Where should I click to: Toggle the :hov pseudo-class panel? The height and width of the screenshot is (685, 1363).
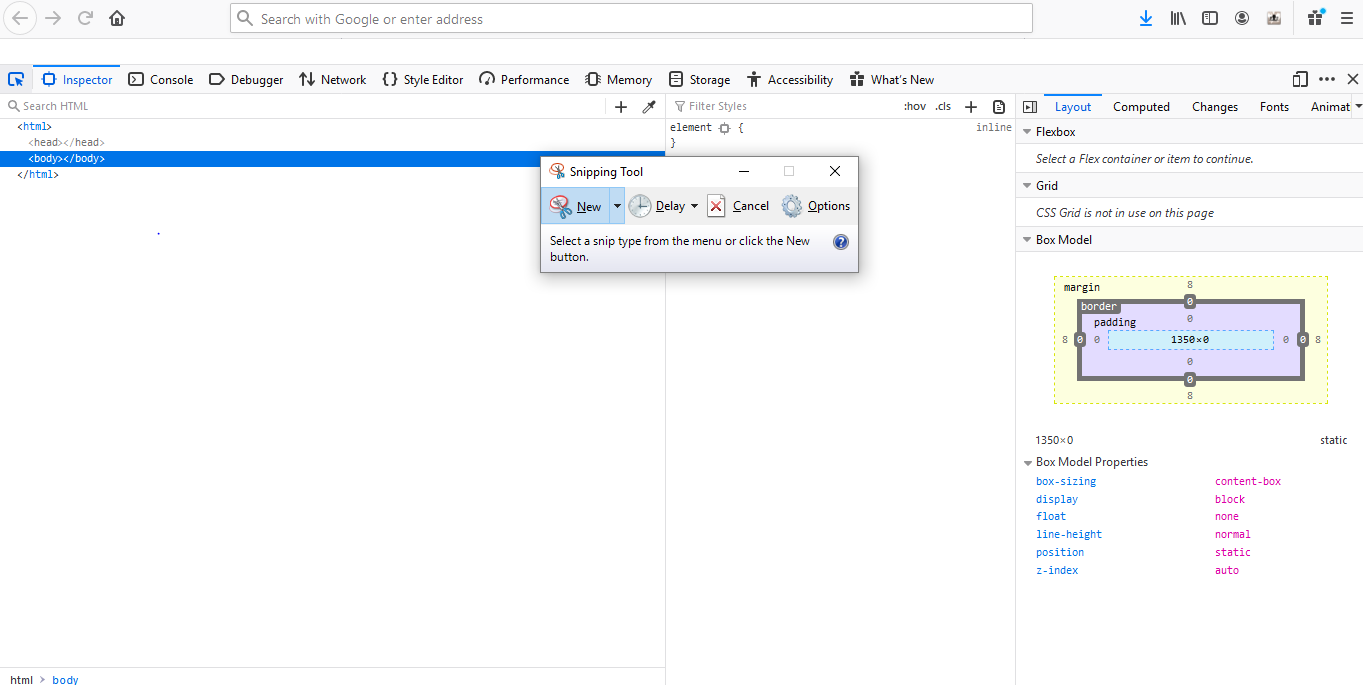tap(914, 107)
